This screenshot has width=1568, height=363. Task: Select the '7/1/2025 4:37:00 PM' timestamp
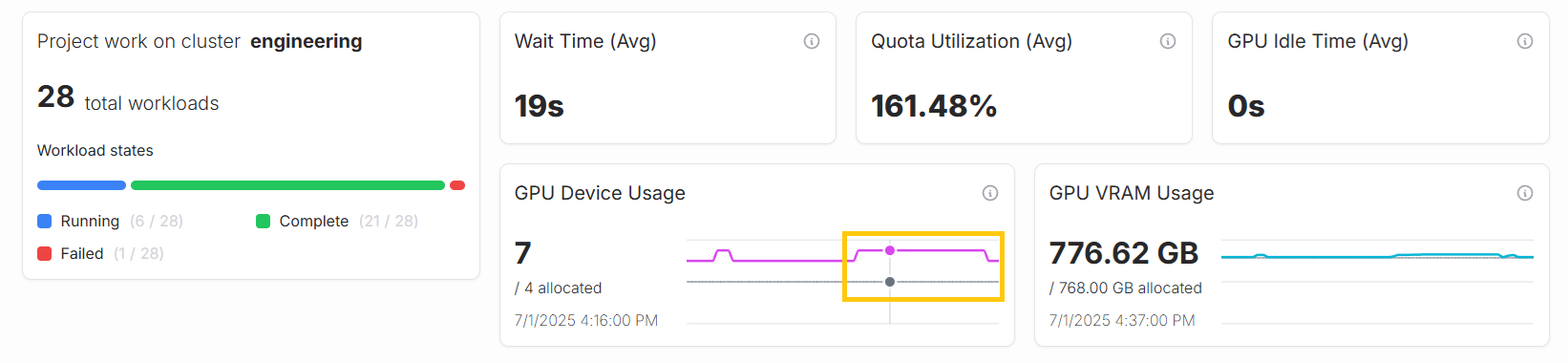1122,321
